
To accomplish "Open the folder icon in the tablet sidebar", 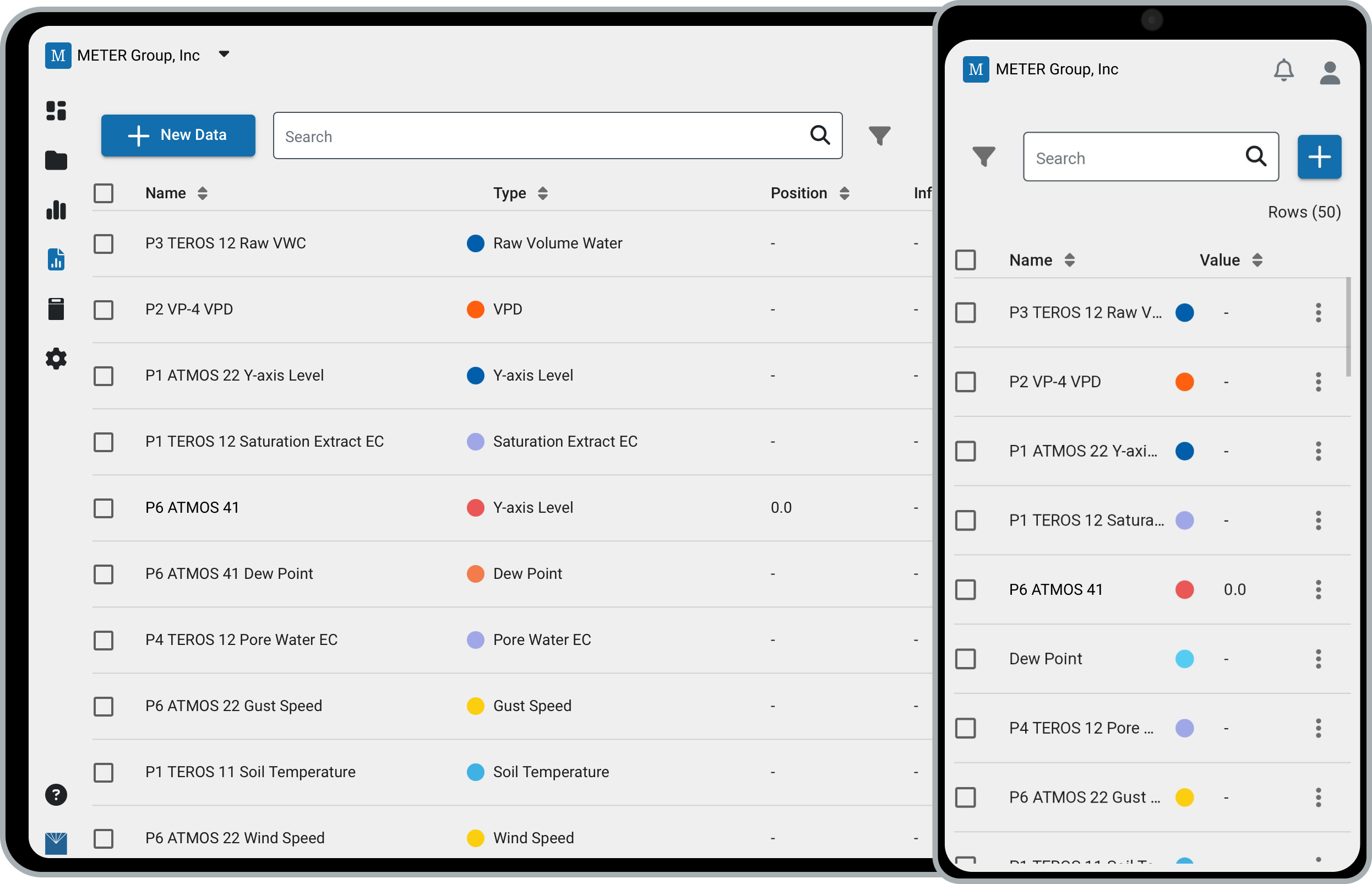I will (x=56, y=160).
